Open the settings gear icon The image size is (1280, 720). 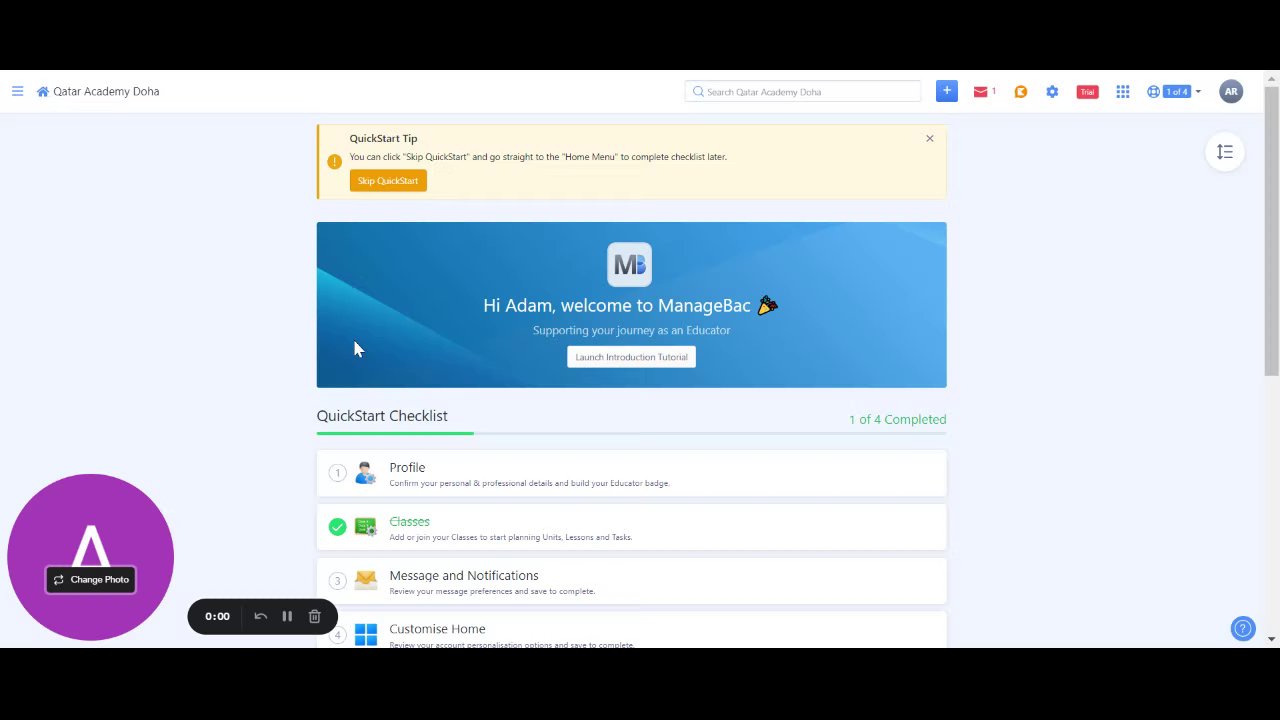[1052, 92]
